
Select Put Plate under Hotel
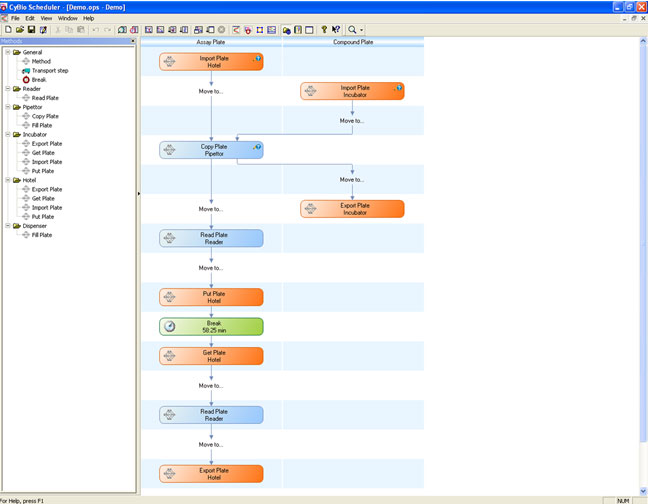click(43, 217)
